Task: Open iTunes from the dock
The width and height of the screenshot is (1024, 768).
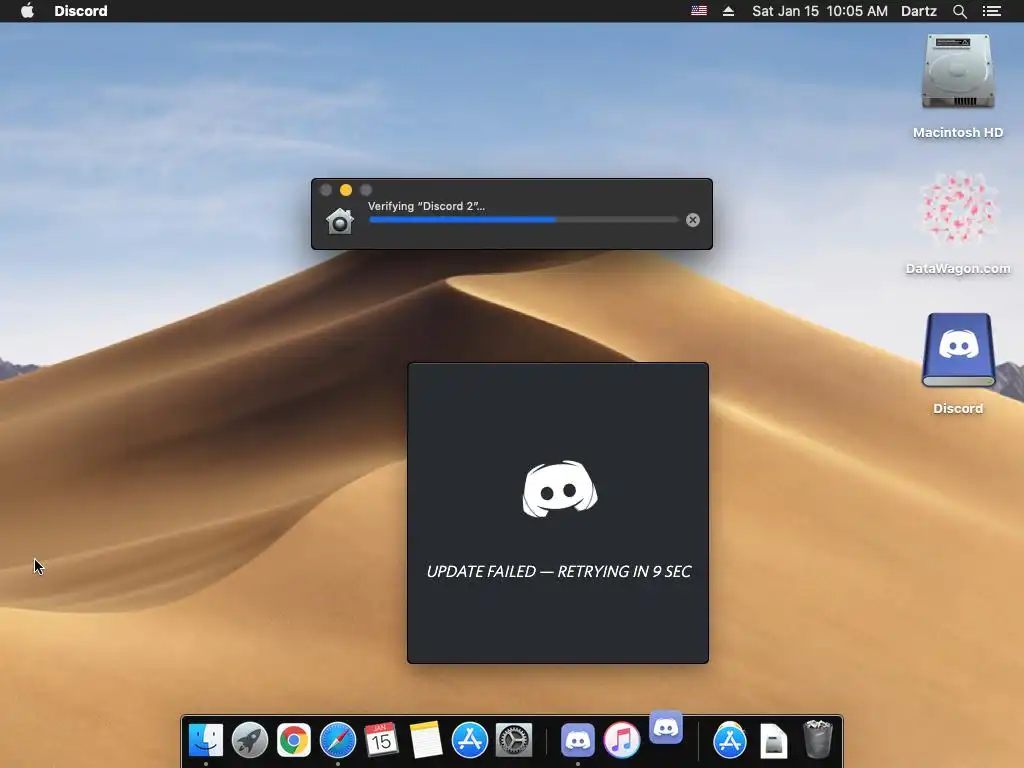Action: [x=621, y=741]
